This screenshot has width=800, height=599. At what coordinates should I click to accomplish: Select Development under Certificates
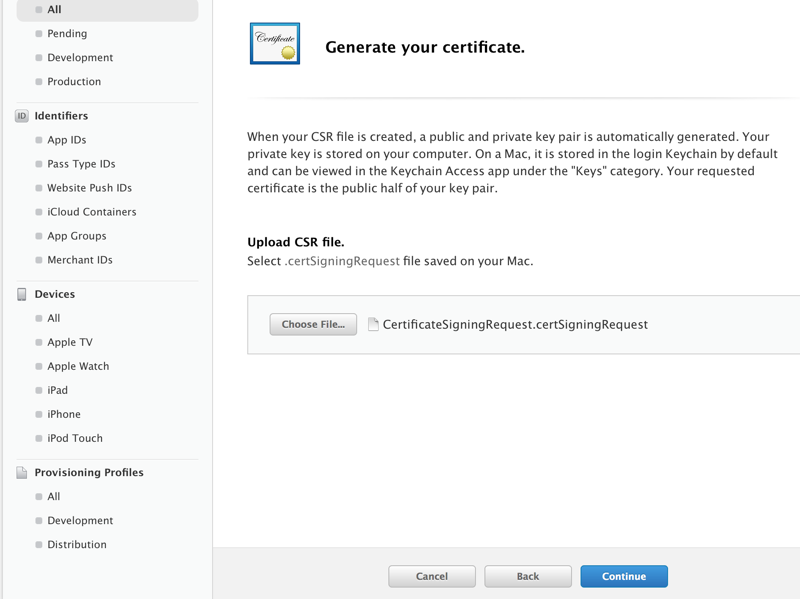(80, 58)
